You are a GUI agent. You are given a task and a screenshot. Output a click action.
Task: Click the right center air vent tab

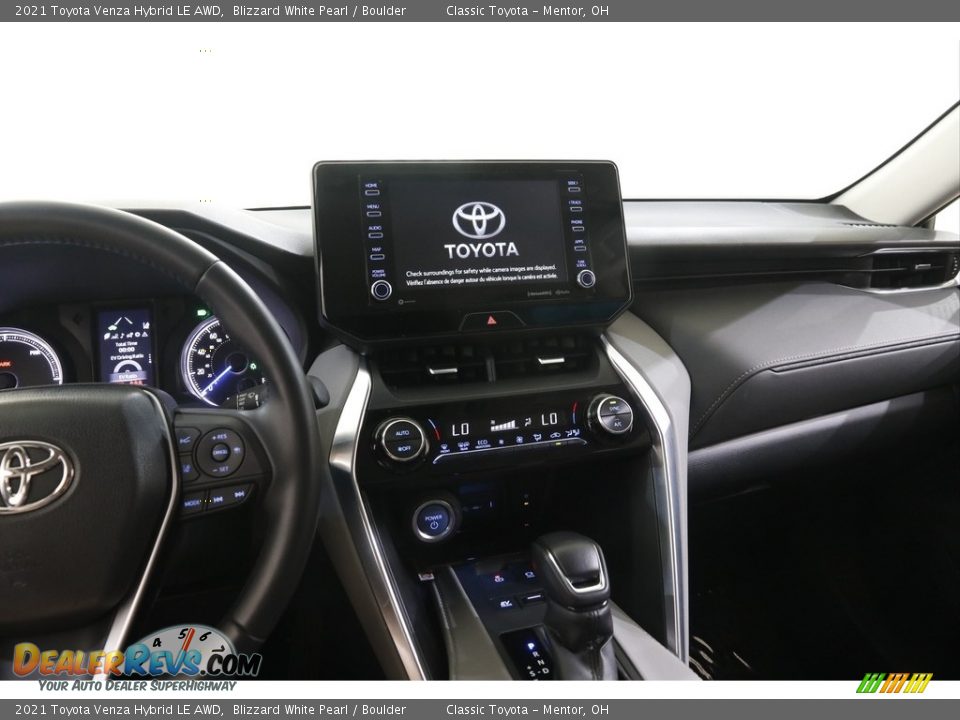coord(550,361)
